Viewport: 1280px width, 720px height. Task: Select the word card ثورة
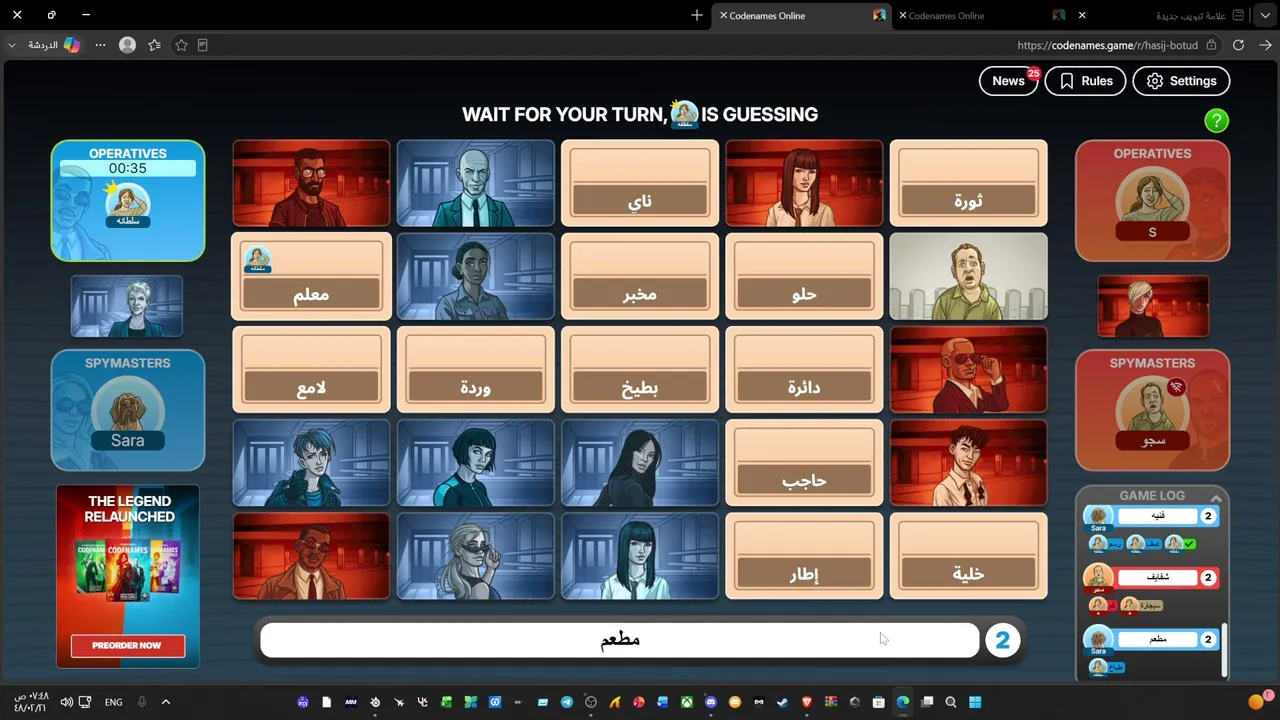click(x=968, y=183)
